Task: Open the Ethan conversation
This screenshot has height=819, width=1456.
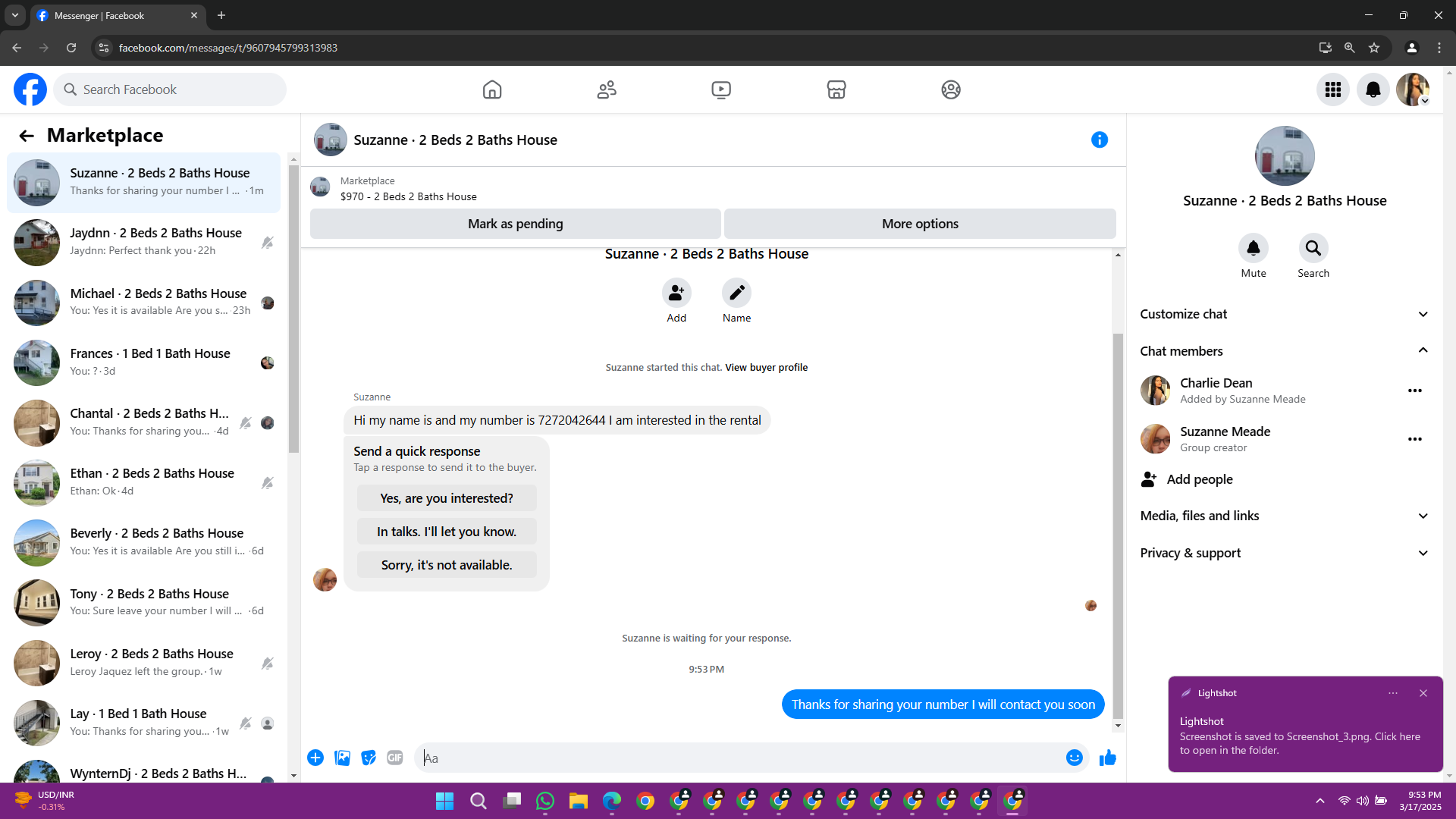Action: (x=144, y=482)
